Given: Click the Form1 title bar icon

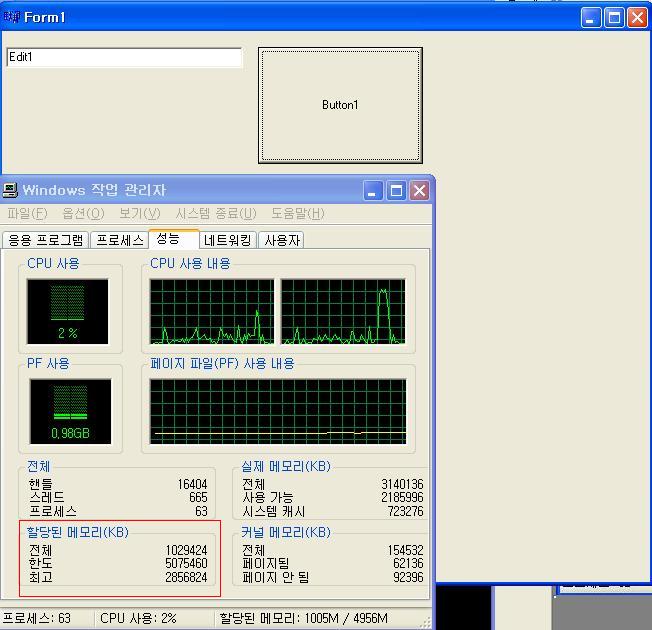Looking at the screenshot, I should [x=12, y=17].
